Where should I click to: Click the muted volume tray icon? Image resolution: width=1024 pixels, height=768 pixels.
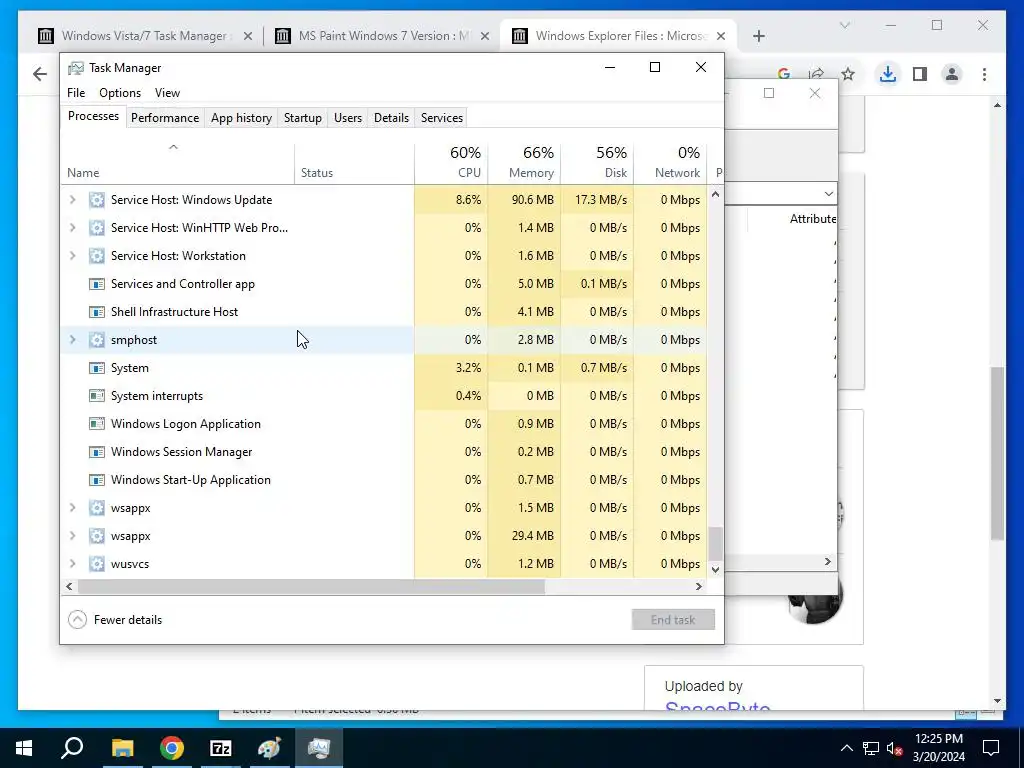click(895, 748)
